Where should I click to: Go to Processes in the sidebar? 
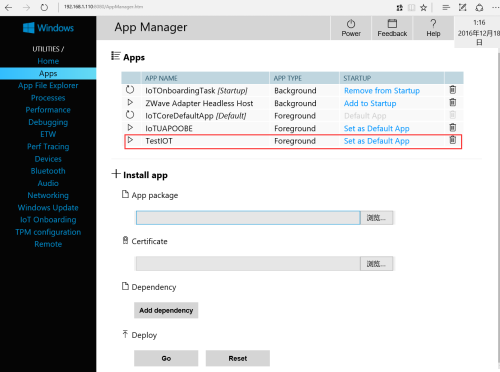pos(48,98)
